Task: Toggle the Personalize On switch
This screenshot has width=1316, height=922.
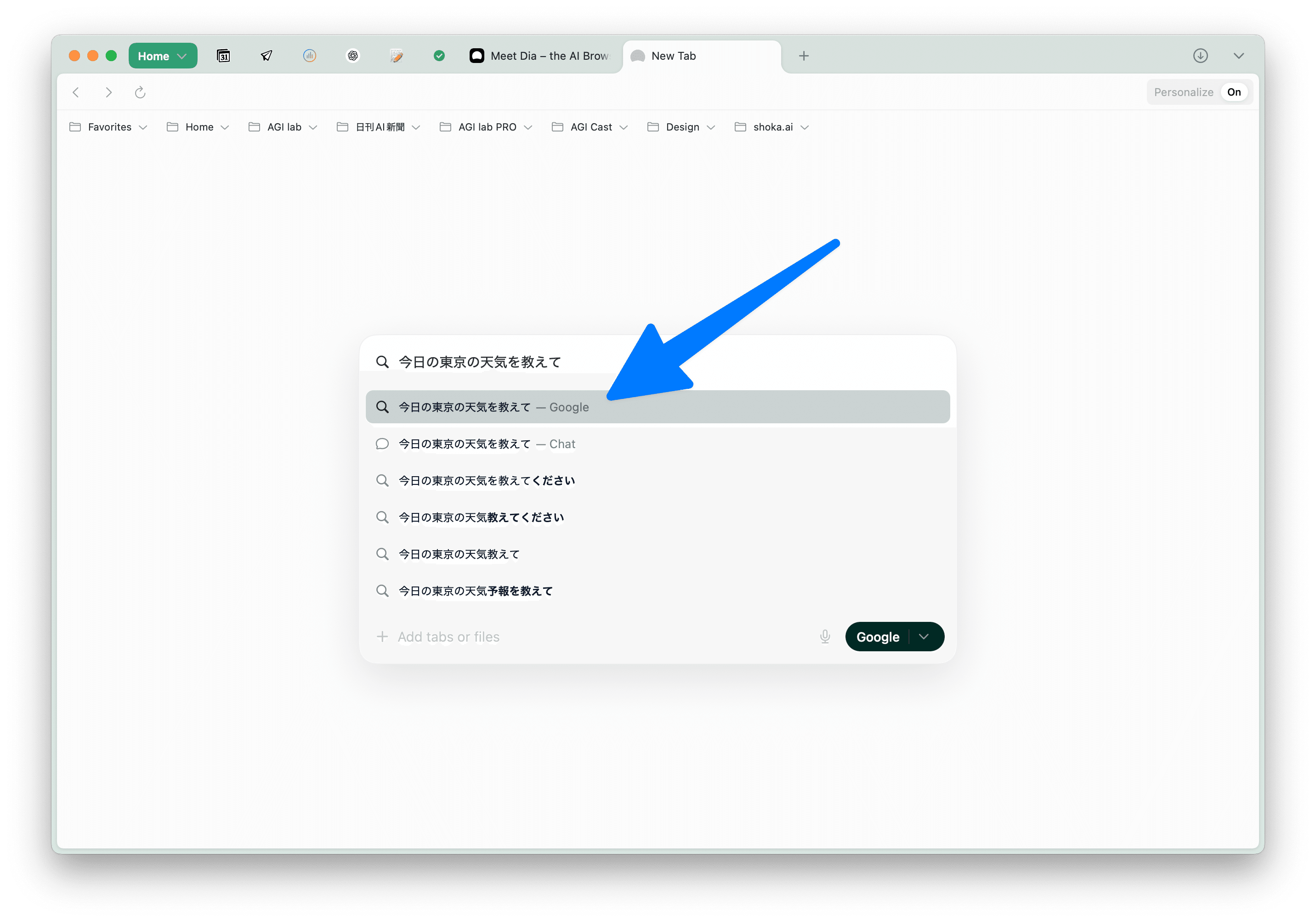Action: tap(1233, 92)
